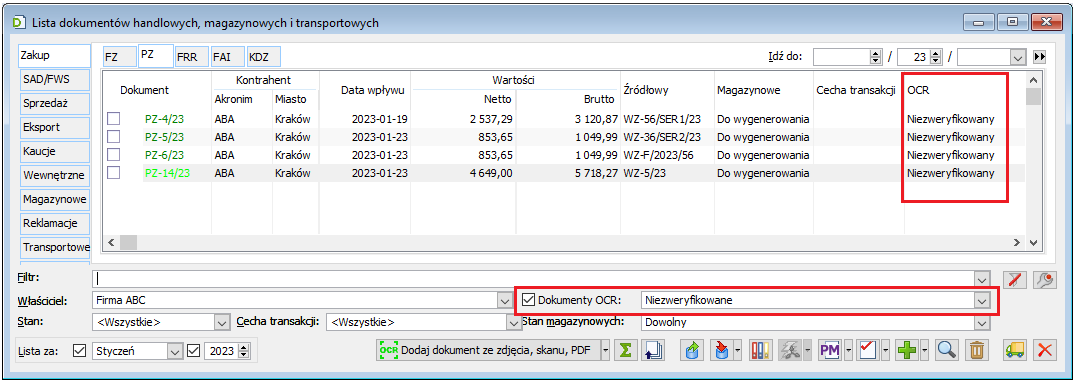Click the green delivery truck icon
This screenshot has width=1077, height=383.
click(1014, 350)
